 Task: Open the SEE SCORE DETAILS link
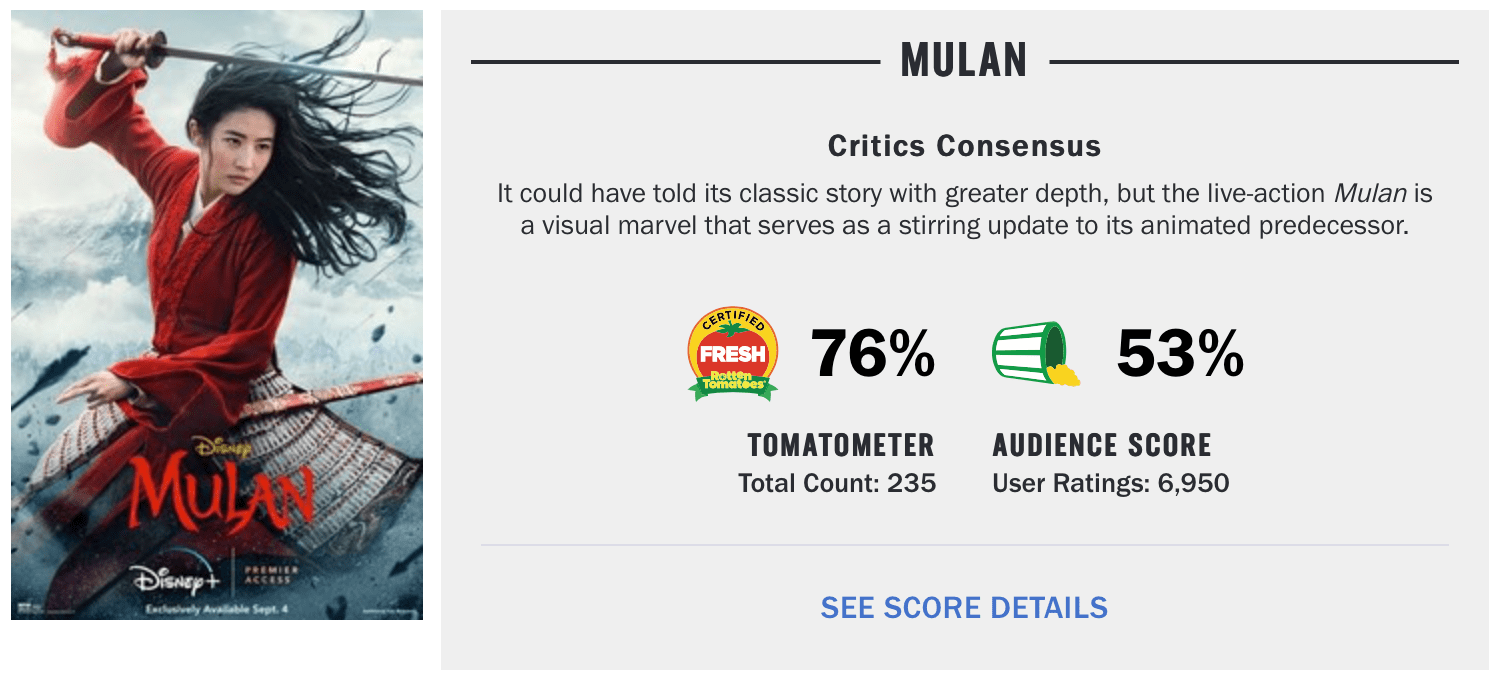pyautogui.click(x=964, y=607)
